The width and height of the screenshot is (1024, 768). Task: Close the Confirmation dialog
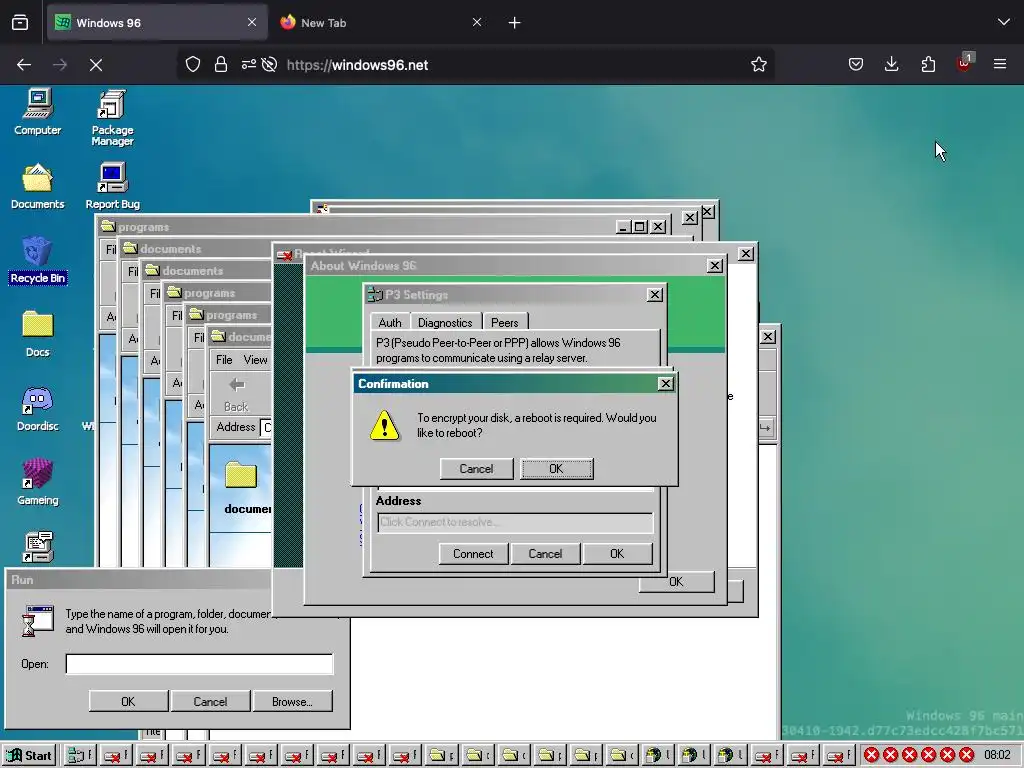[x=665, y=383]
